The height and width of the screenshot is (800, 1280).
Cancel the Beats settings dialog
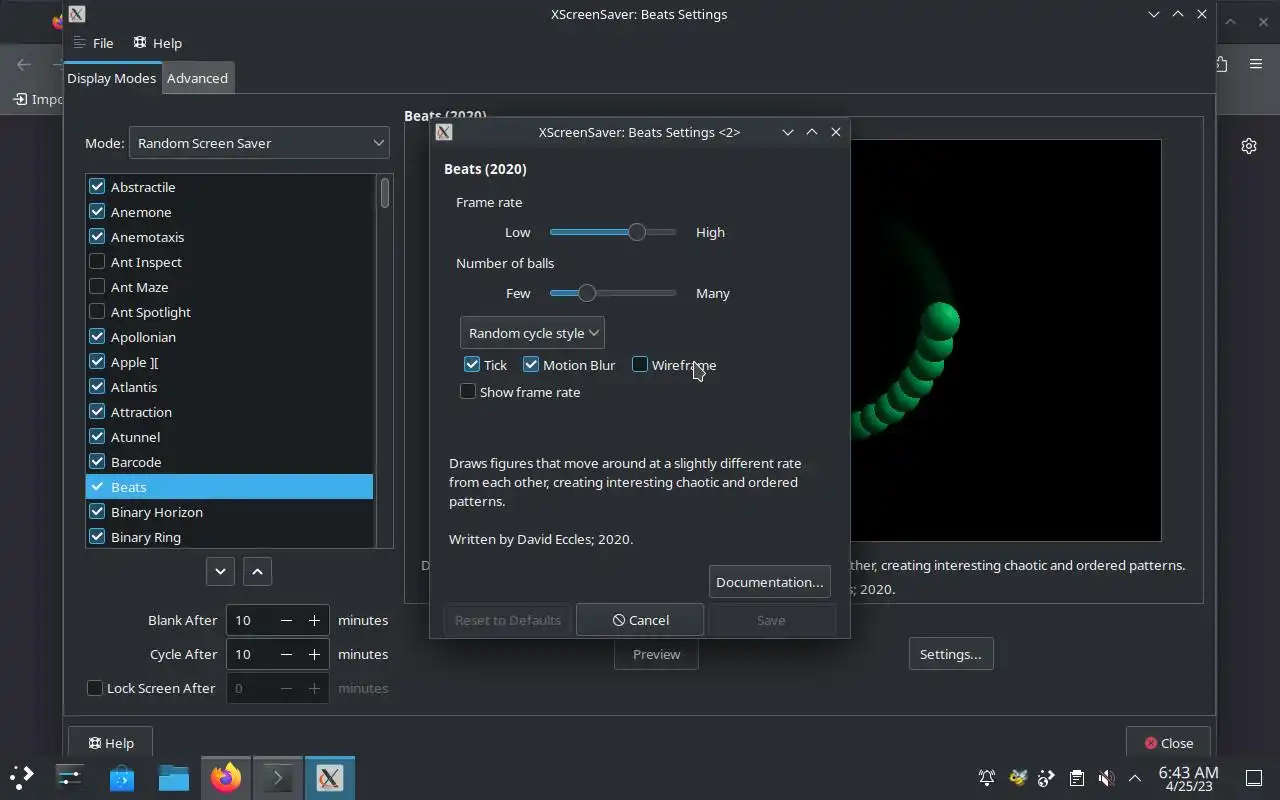coord(640,620)
